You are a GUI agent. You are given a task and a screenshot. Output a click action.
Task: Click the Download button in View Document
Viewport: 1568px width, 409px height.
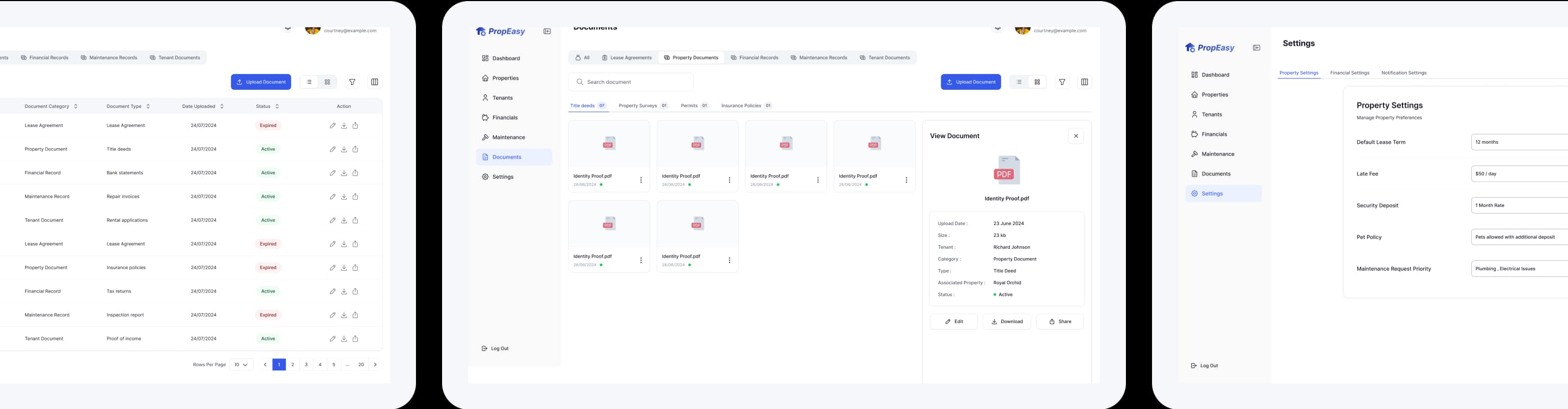tap(1007, 322)
